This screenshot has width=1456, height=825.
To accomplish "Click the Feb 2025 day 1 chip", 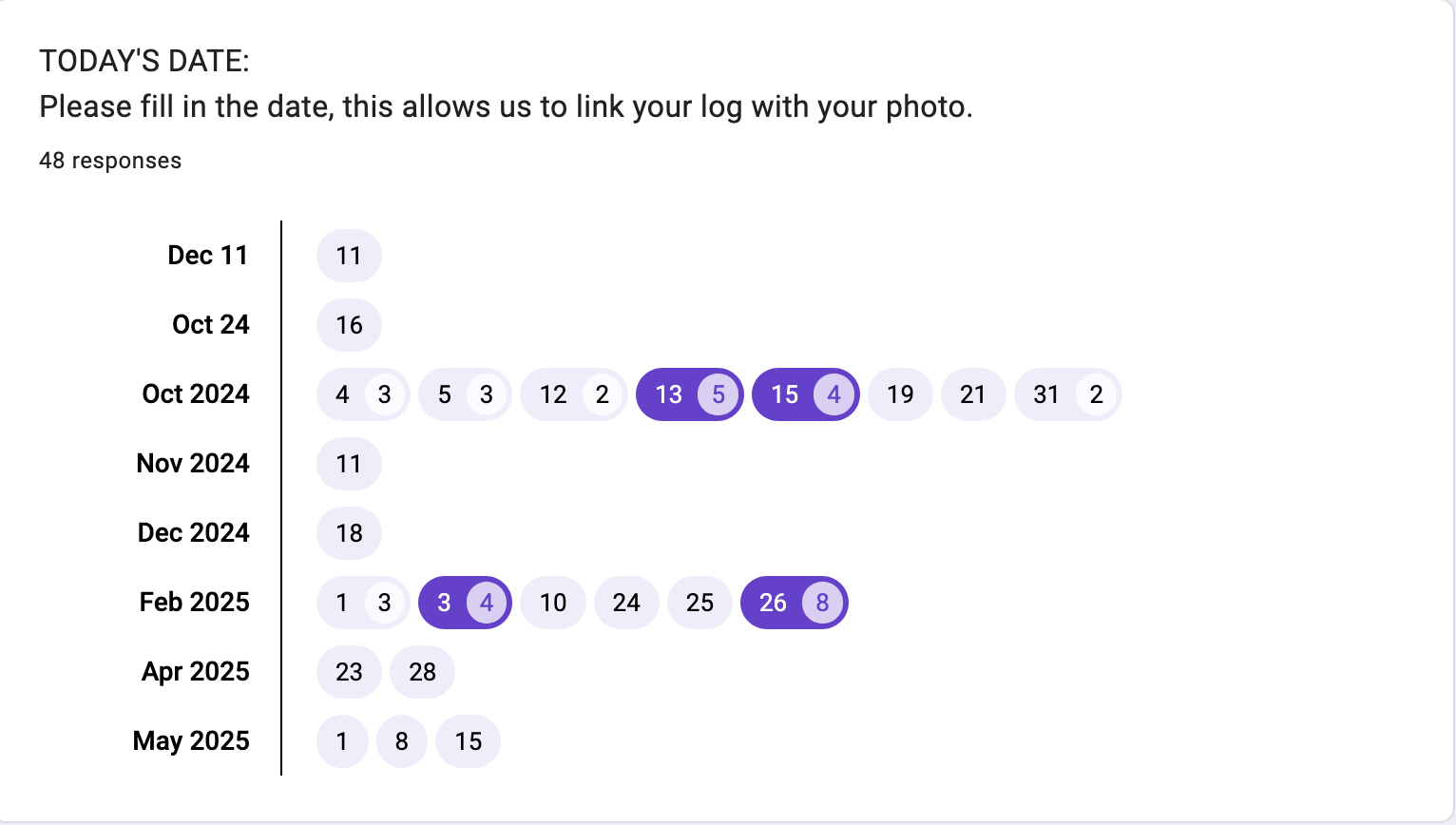I will (362, 603).
